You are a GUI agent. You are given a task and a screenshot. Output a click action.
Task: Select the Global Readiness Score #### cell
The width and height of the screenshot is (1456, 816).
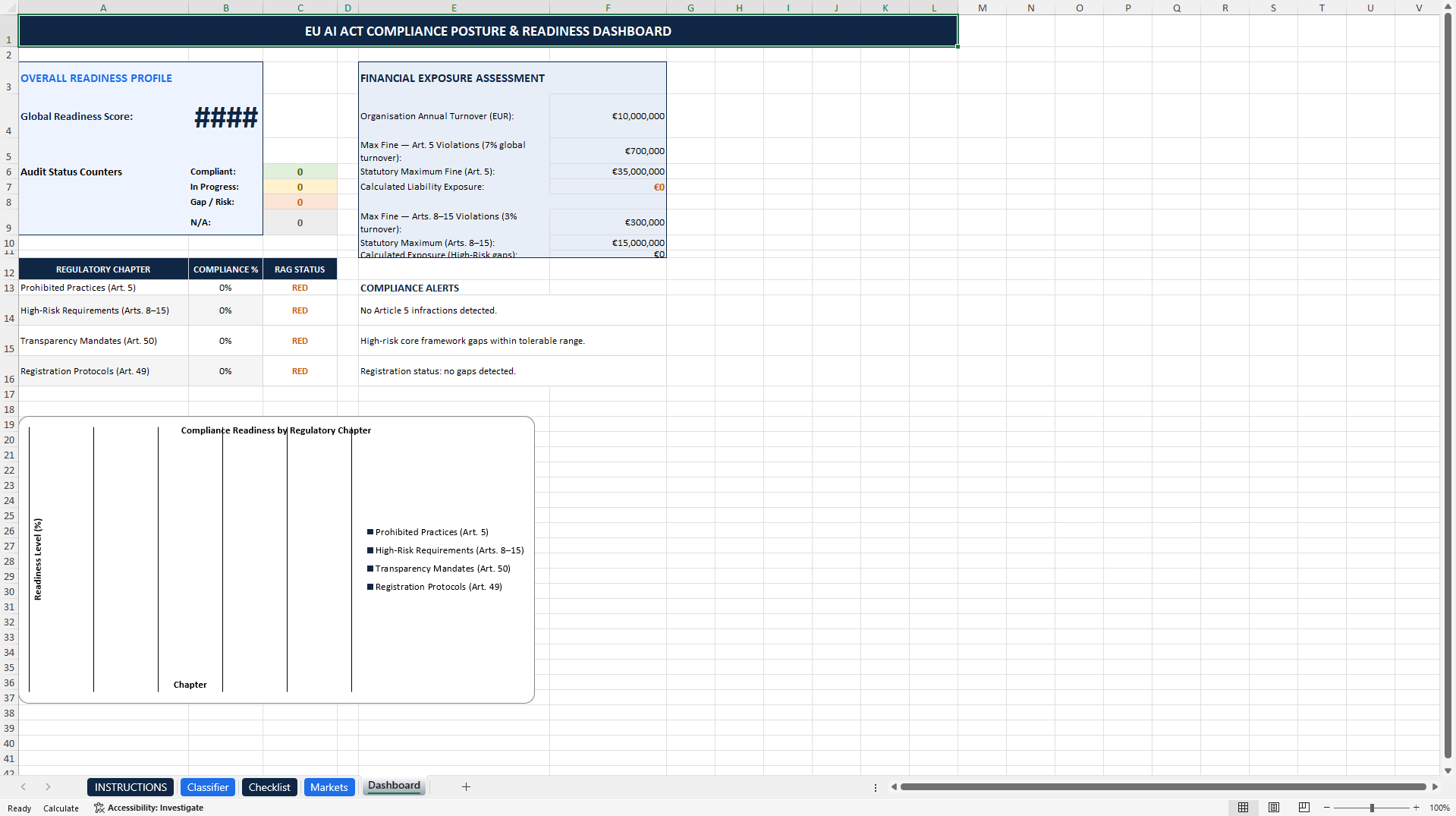(x=225, y=116)
